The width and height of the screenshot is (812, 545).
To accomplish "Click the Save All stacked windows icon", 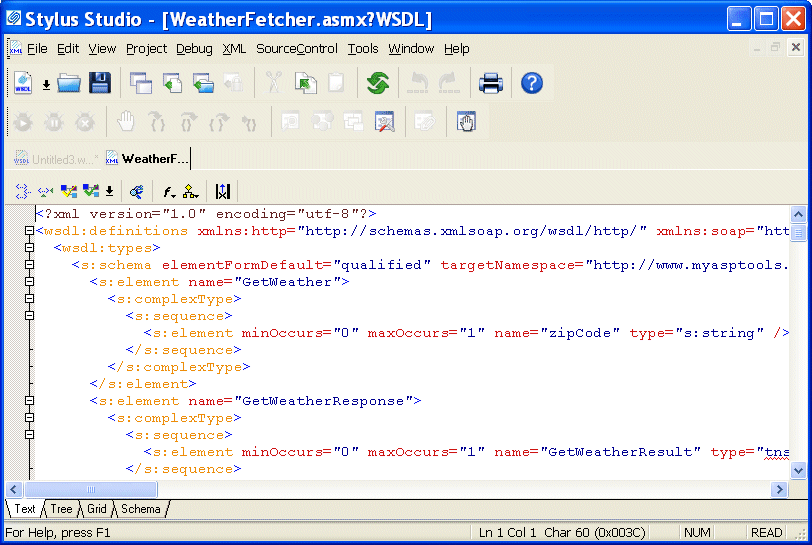I will click(141, 84).
